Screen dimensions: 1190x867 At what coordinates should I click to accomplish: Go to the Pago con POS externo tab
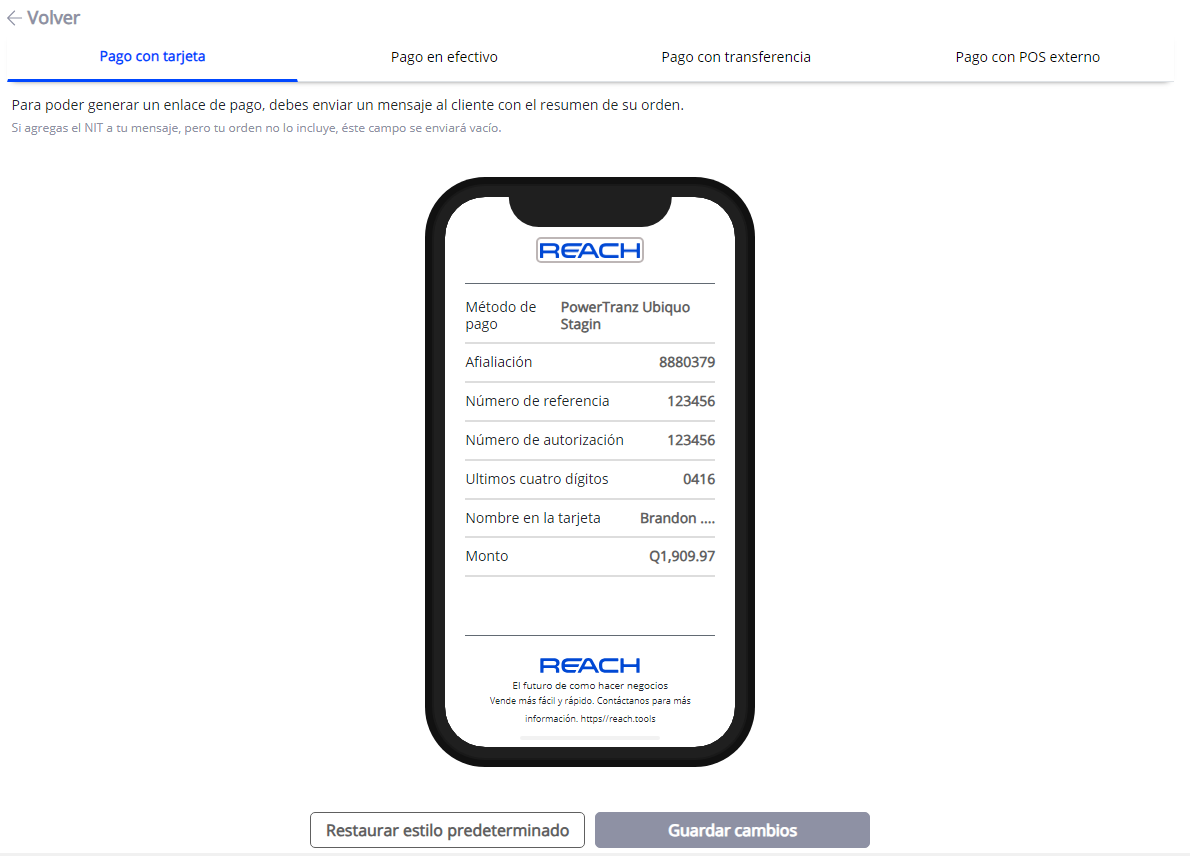pos(1027,57)
